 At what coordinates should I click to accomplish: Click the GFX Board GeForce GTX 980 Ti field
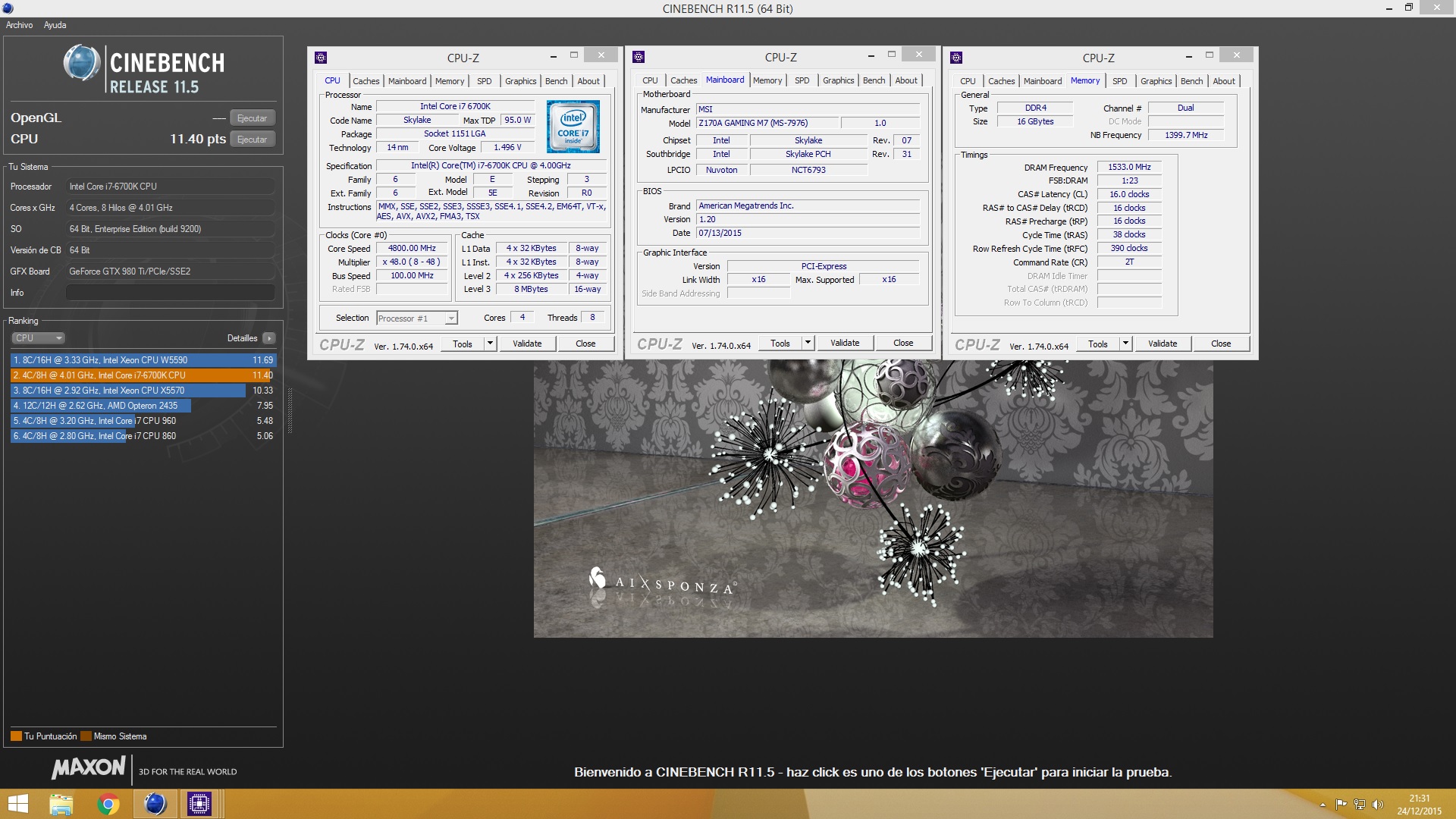click(x=171, y=271)
